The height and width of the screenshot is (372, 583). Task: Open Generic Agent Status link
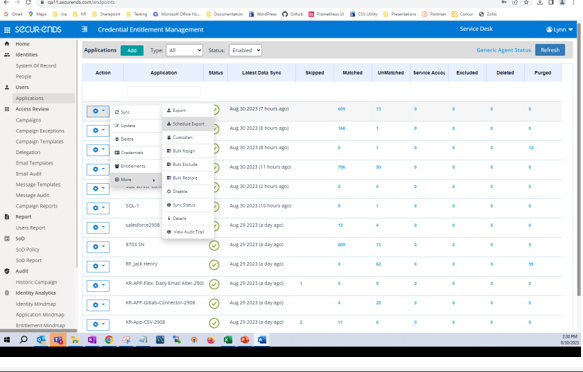tap(503, 50)
